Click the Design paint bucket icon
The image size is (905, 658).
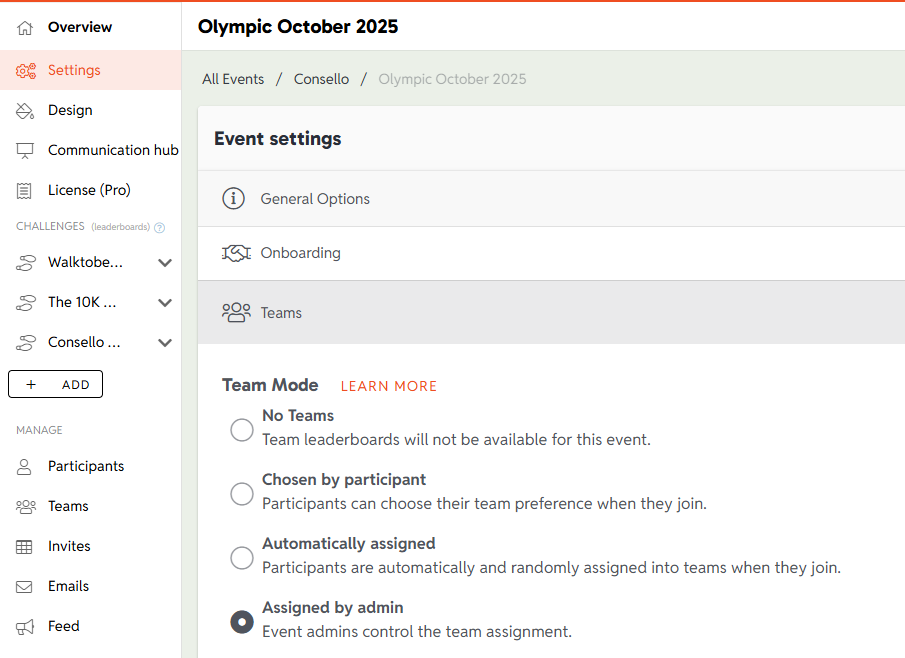coord(26,110)
